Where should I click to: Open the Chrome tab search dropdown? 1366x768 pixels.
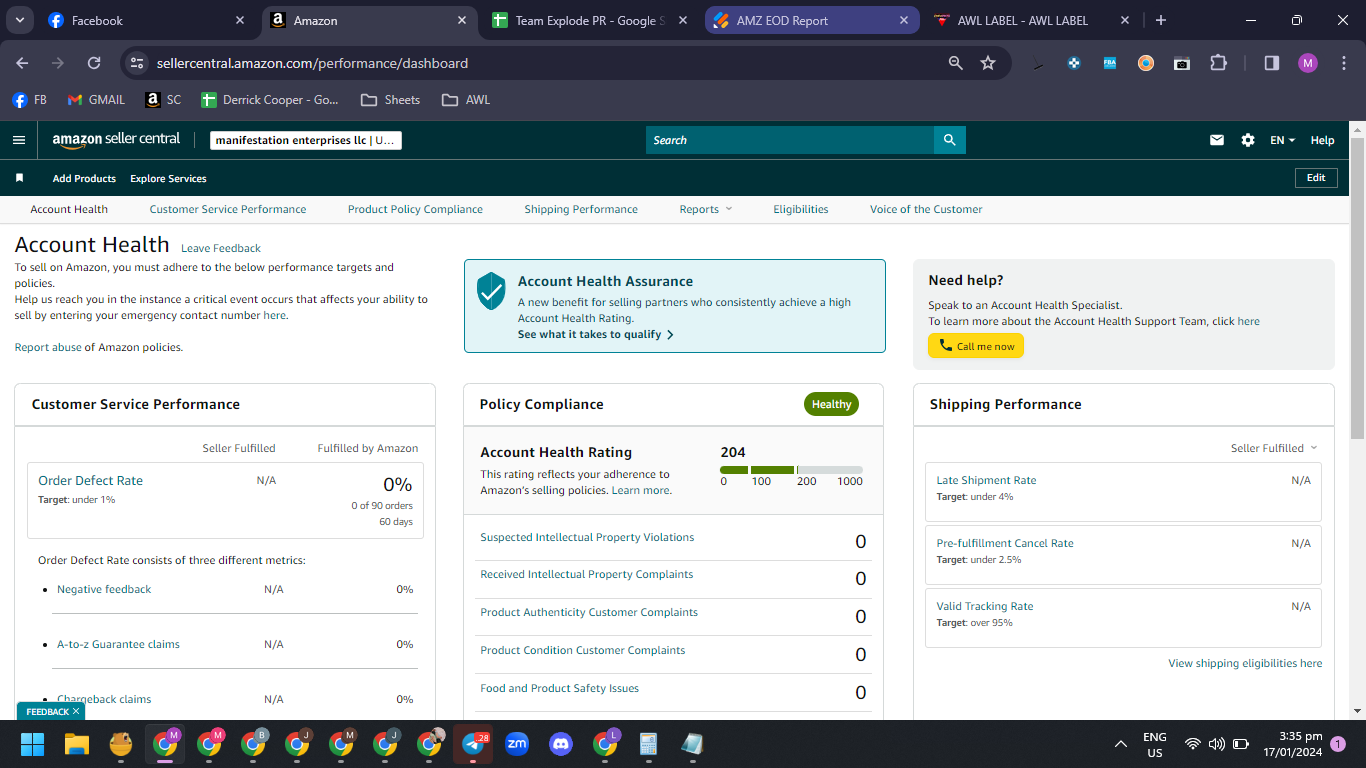point(20,20)
